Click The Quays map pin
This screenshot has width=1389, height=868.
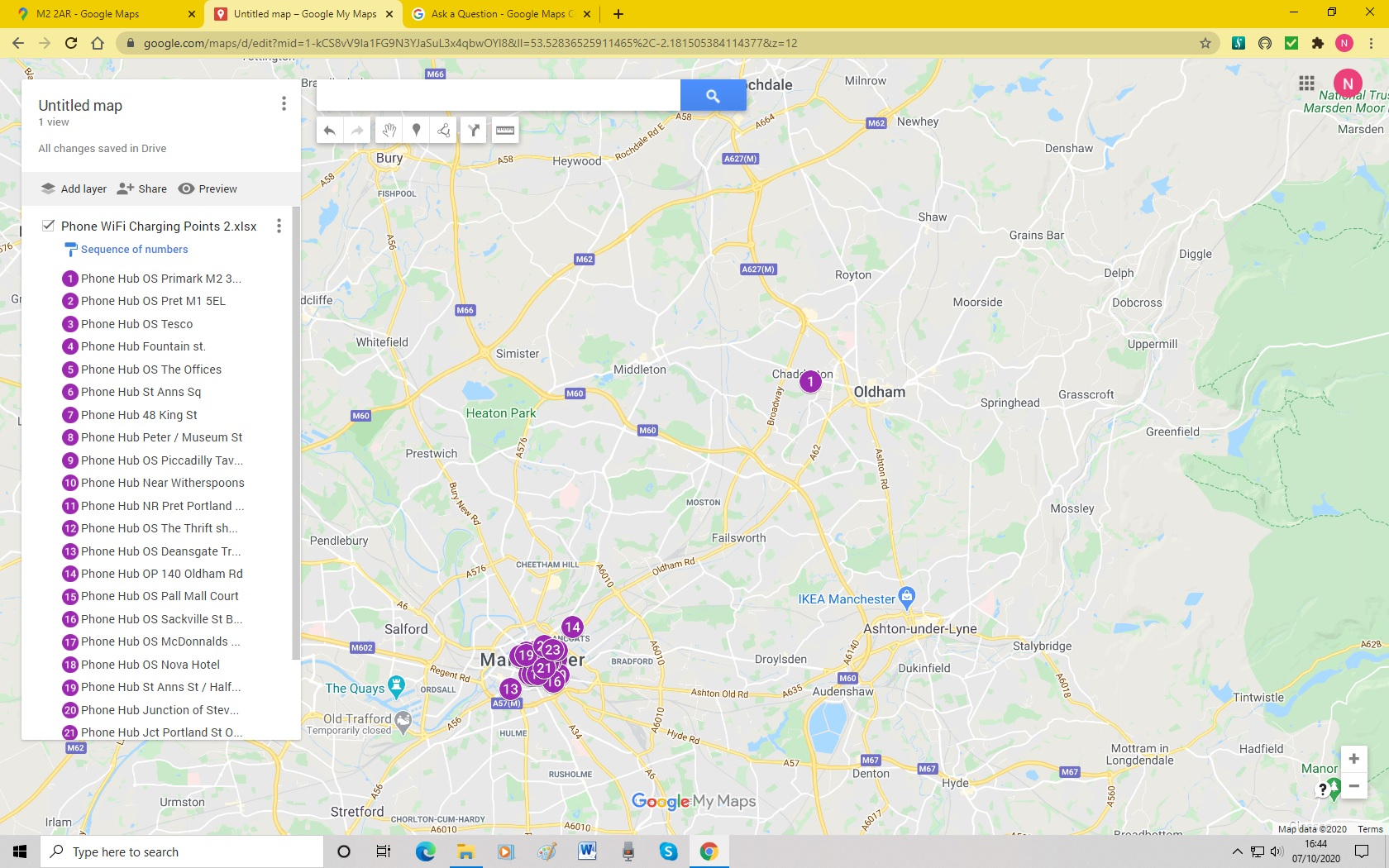[x=396, y=685]
